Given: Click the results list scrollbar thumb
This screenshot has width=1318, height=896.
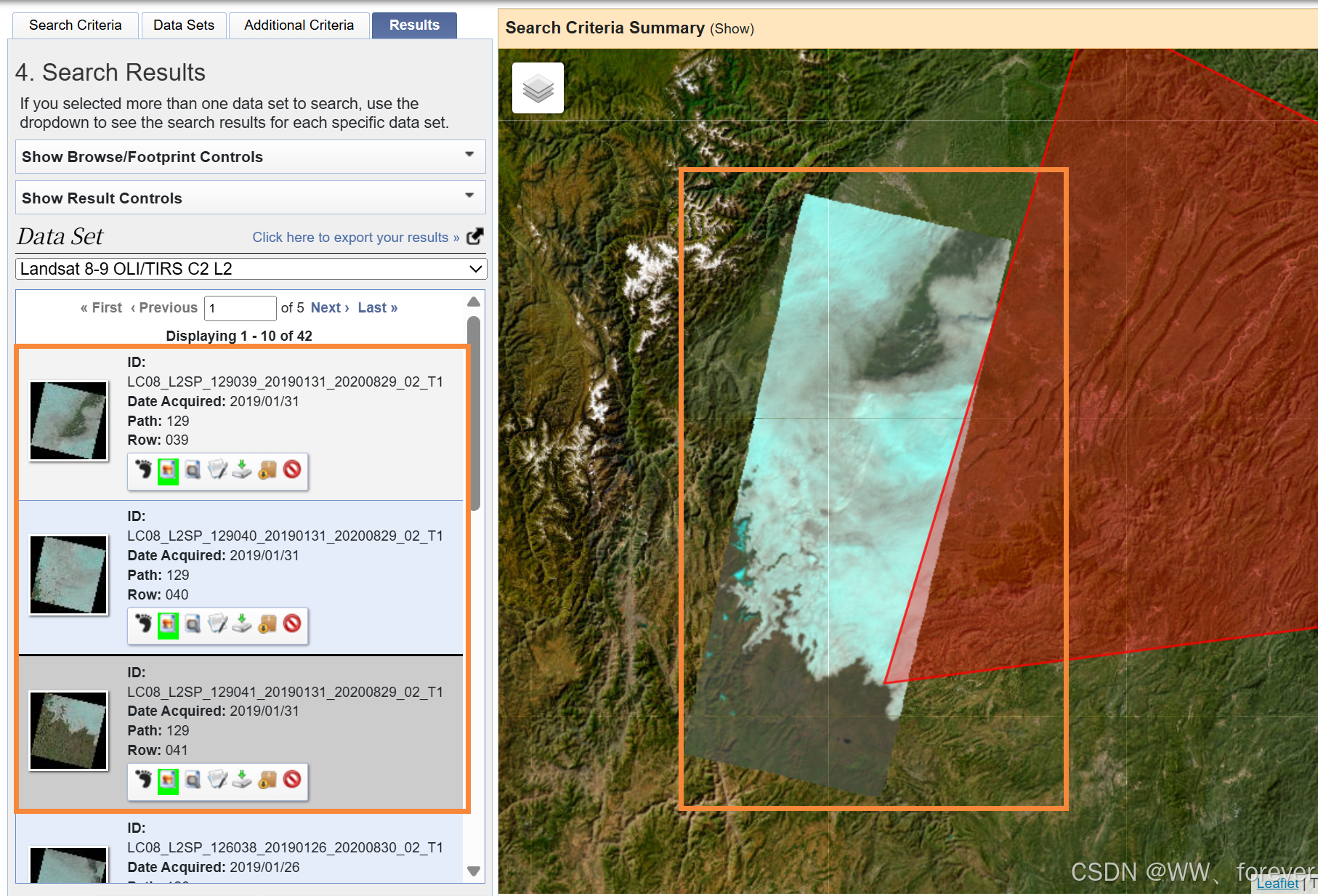Looking at the screenshot, I should tap(474, 413).
